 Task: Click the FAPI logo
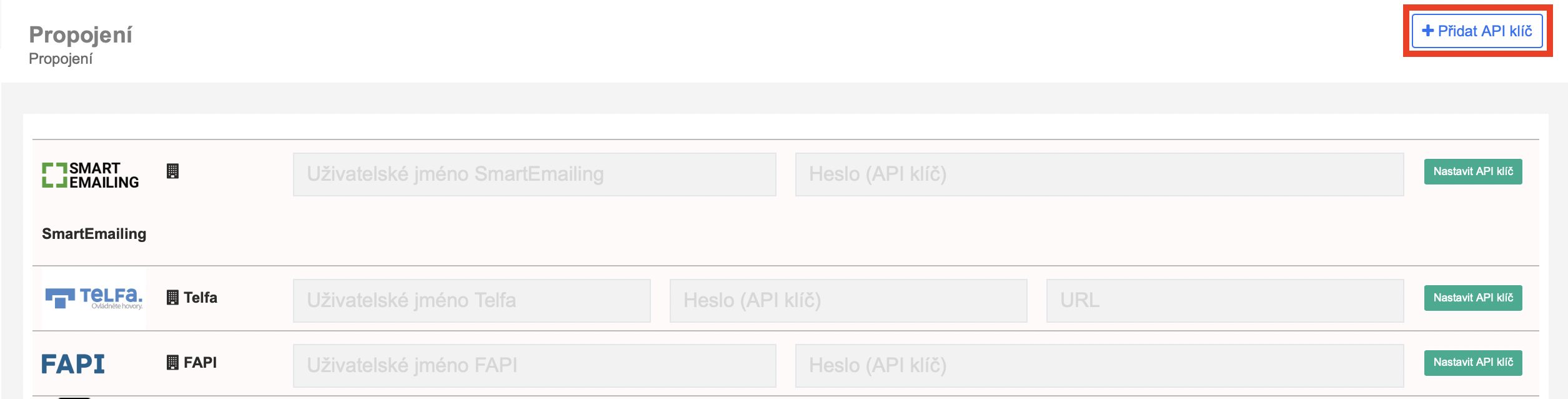73,363
